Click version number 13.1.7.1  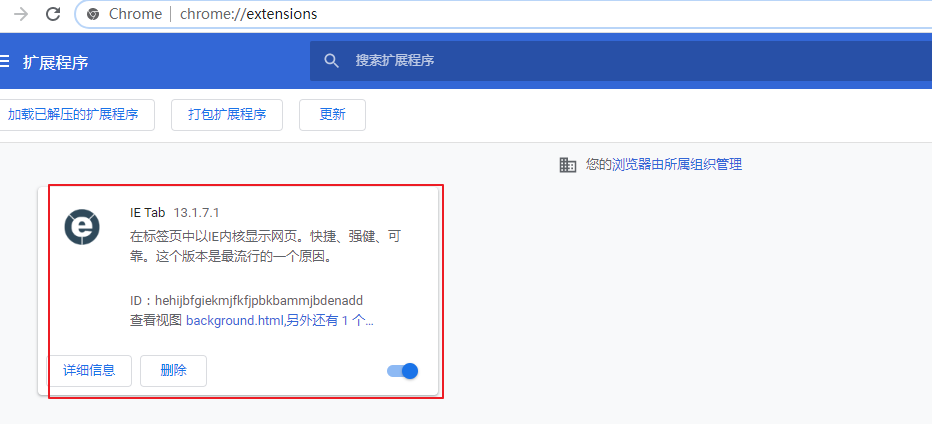(x=197, y=212)
